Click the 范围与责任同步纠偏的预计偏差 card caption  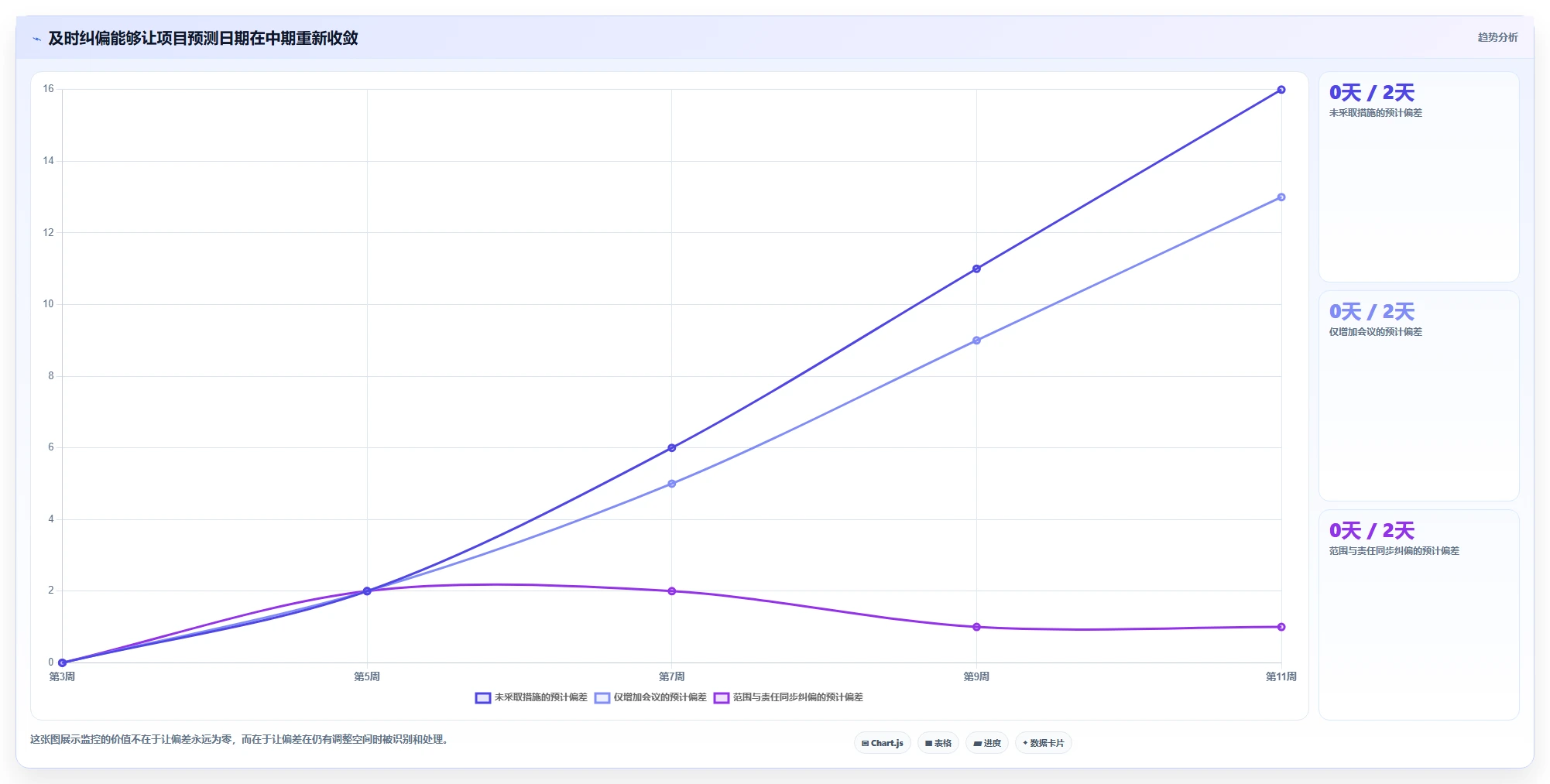point(1394,551)
